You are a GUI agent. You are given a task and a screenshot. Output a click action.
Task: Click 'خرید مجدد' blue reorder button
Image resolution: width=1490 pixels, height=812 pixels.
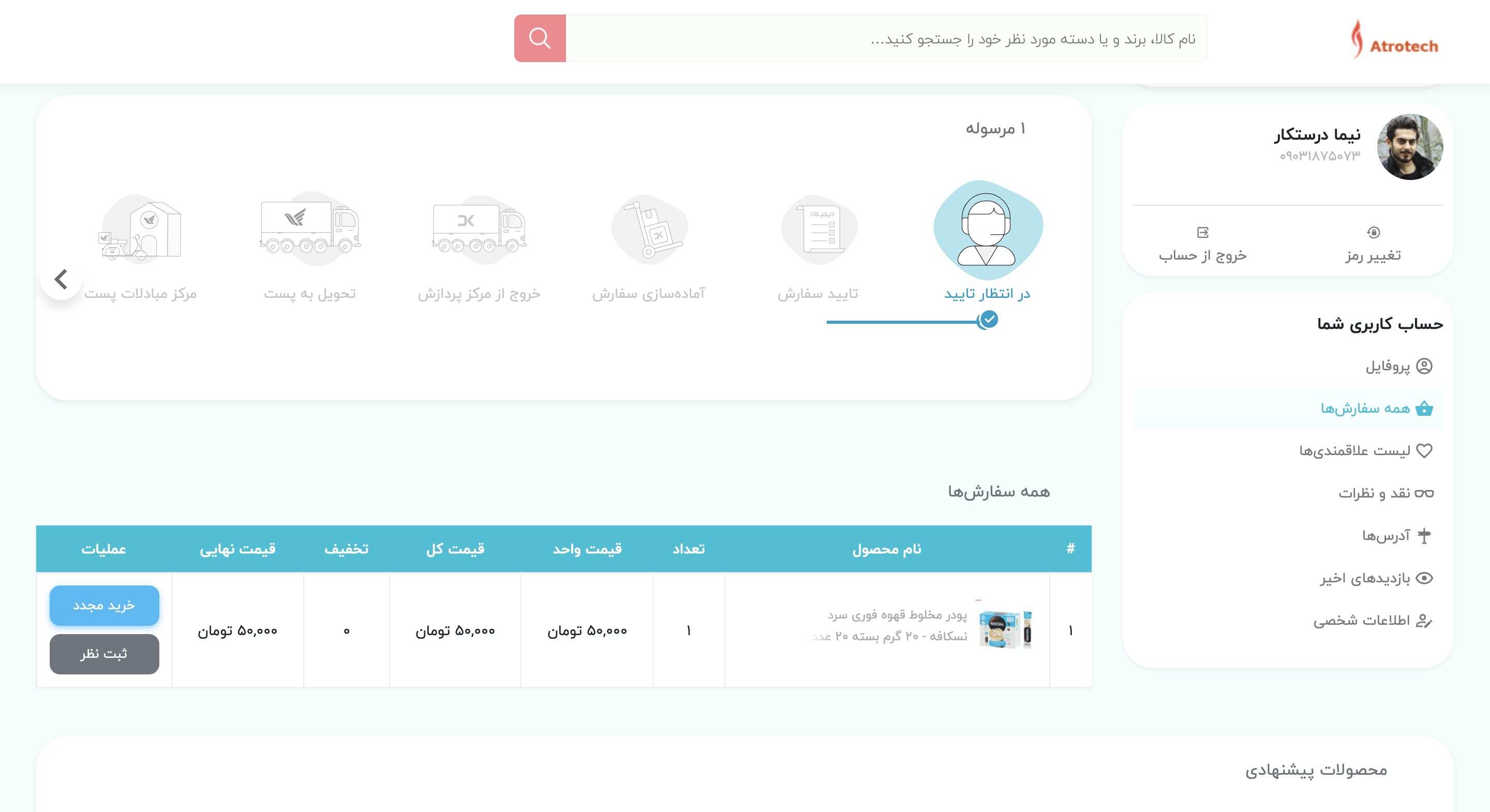[104, 605]
